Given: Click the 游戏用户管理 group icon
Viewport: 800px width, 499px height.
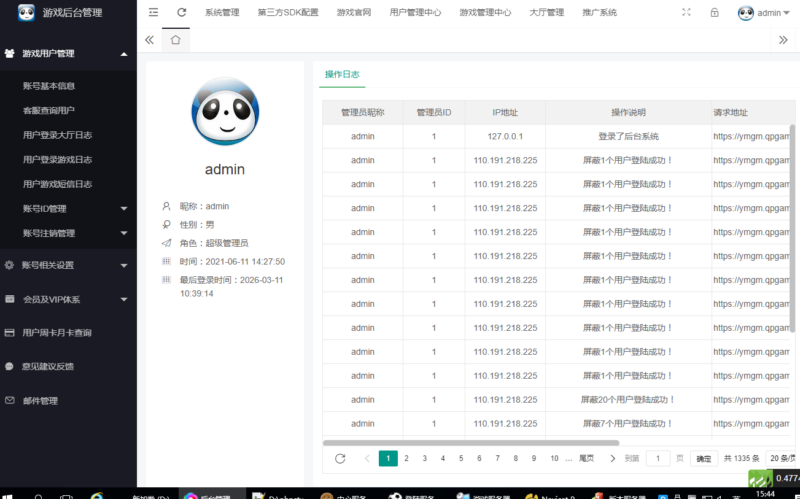Looking at the screenshot, I should point(9,53).
